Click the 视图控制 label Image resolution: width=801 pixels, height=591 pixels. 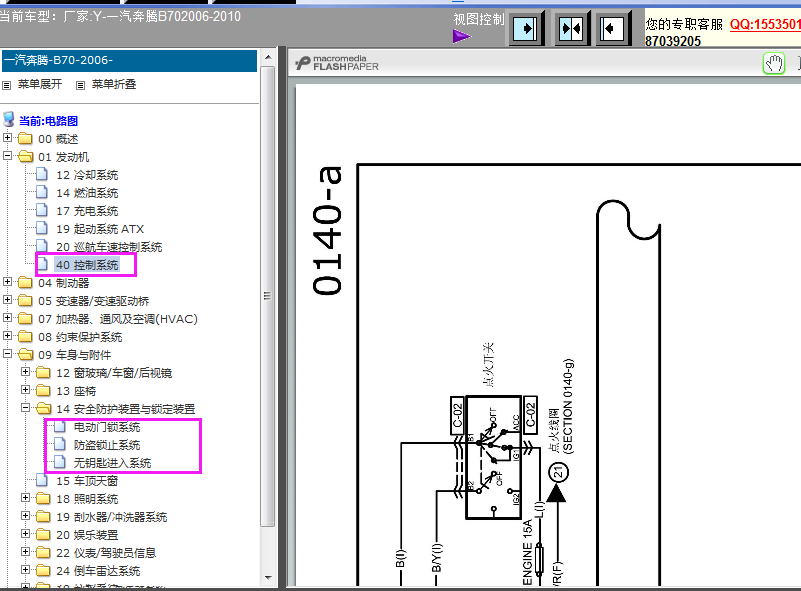coord(479,19)
